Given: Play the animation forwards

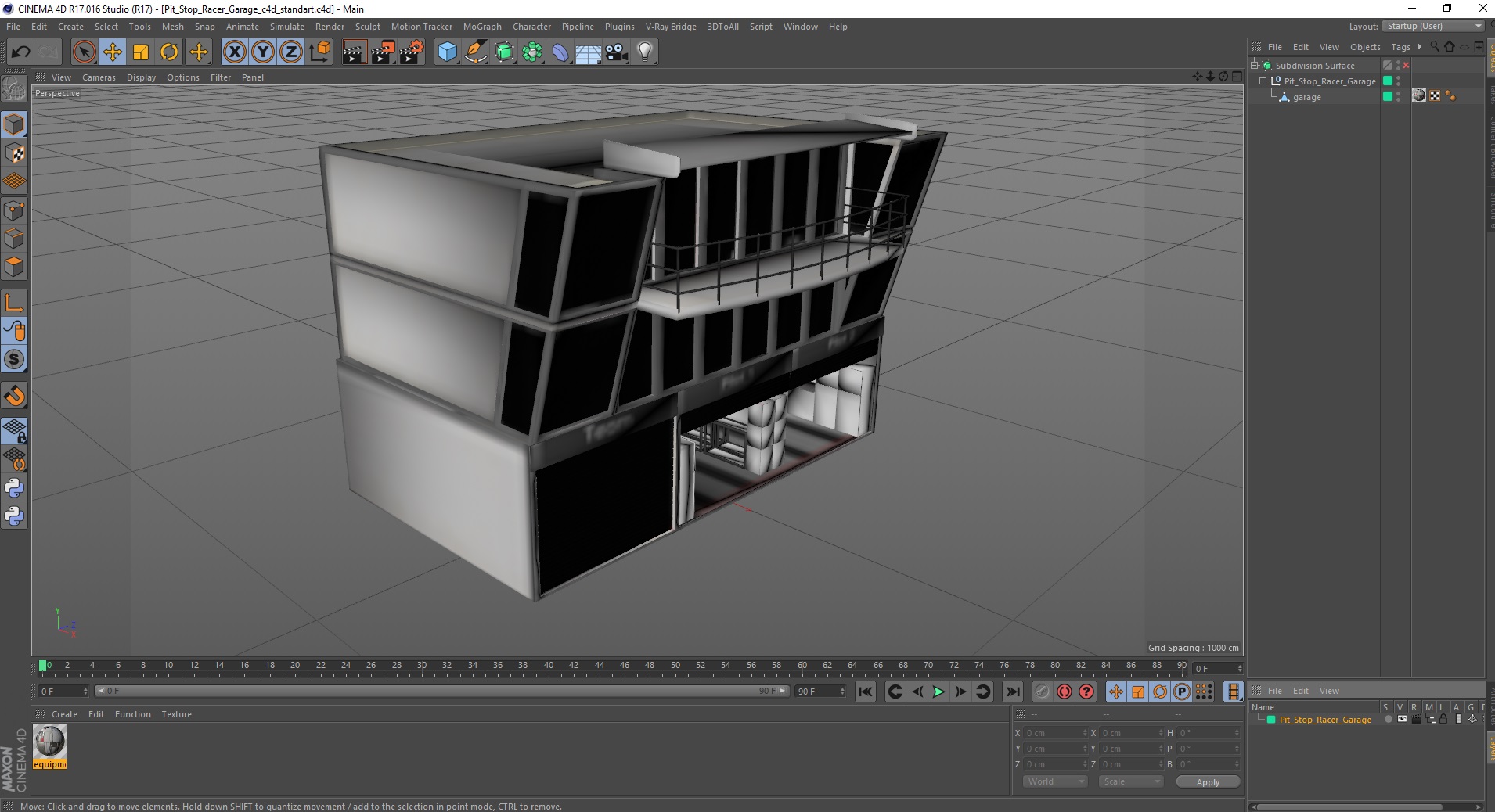Looking at the screenshot, I should click(x=938, y=692).
